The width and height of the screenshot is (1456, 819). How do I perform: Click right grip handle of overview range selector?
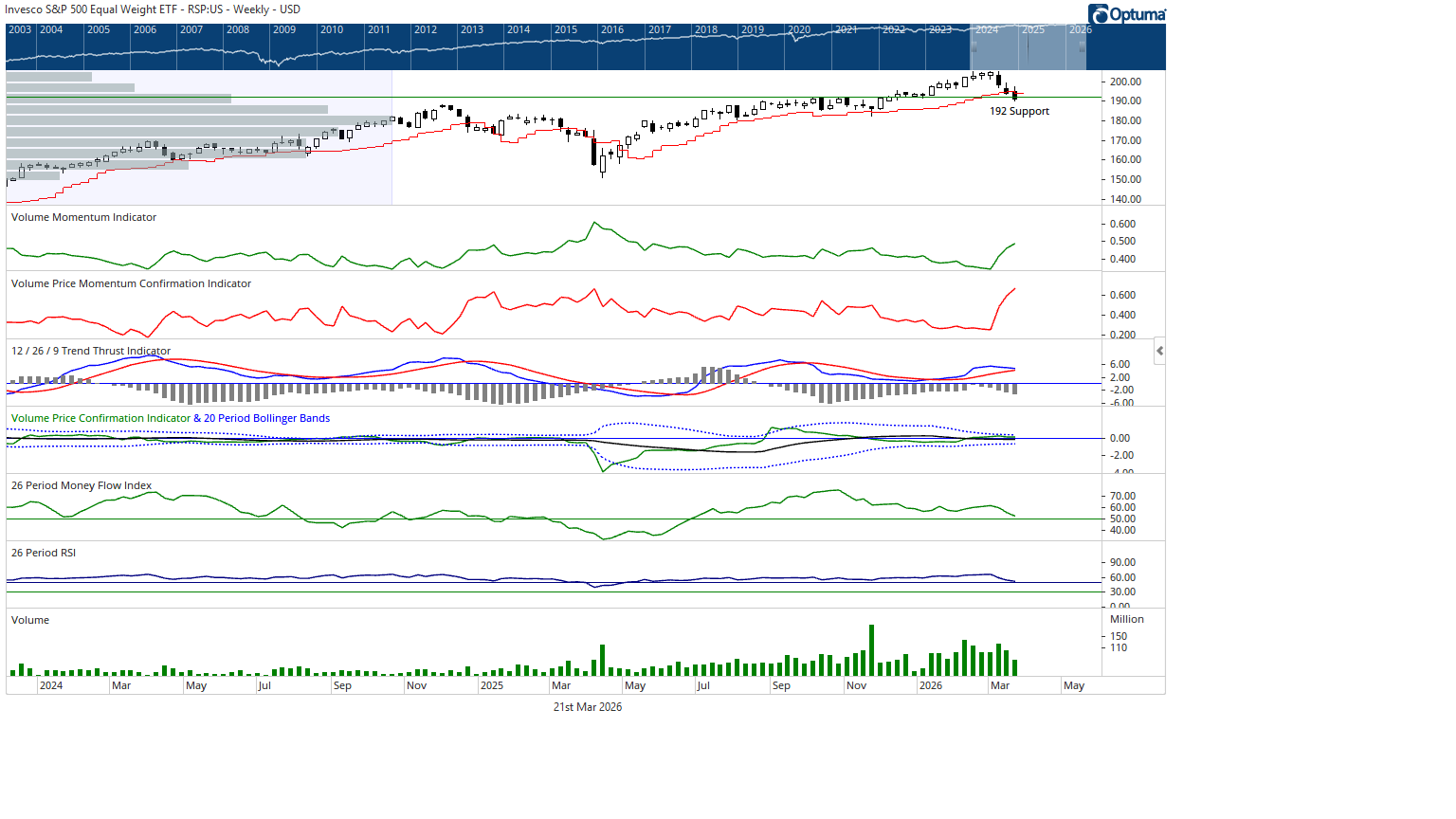pyautogui.click(x=1082, y=46)
